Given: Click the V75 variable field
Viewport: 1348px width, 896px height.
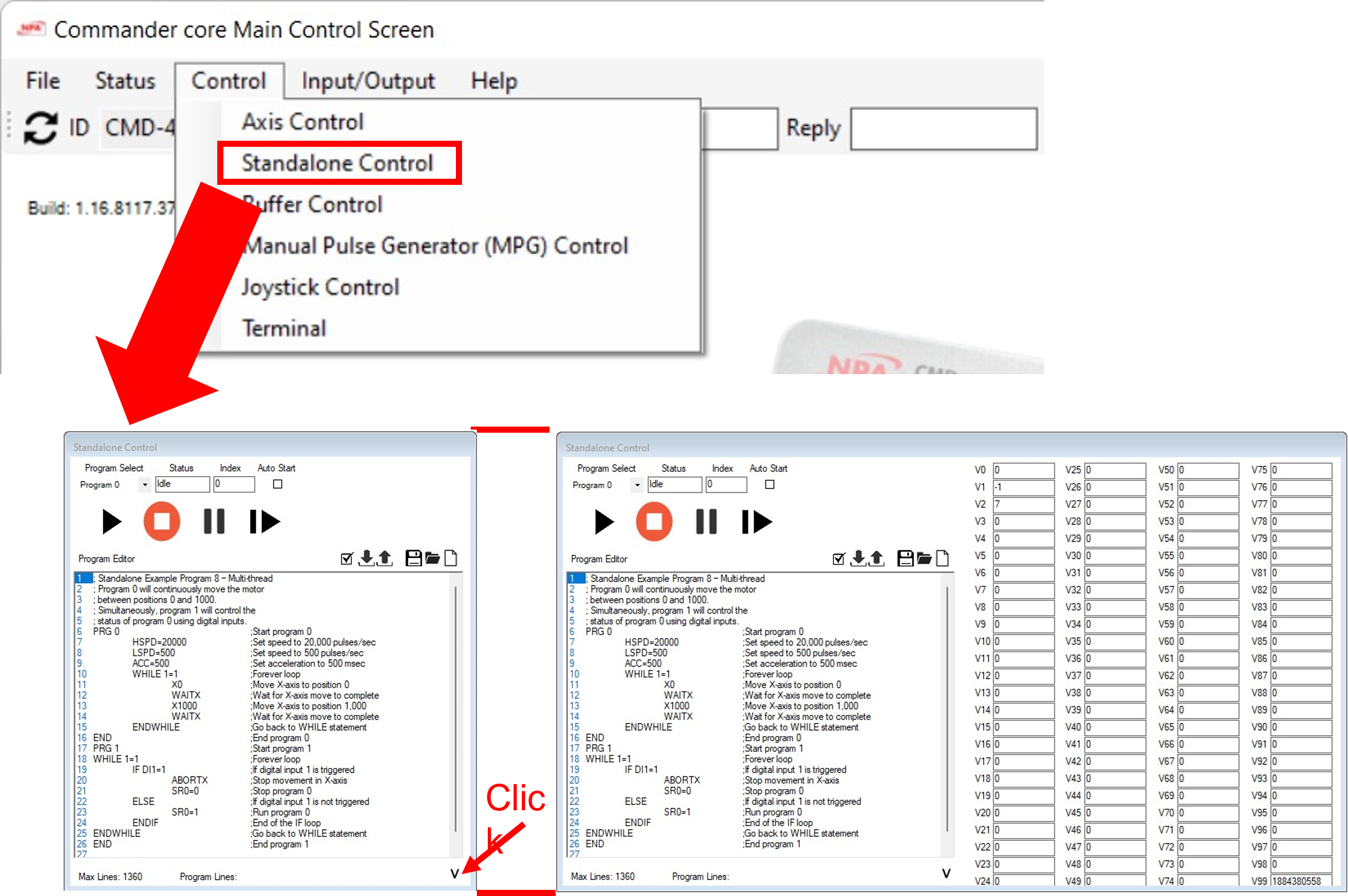Looking at the screenshot, I should point(1302,470).
